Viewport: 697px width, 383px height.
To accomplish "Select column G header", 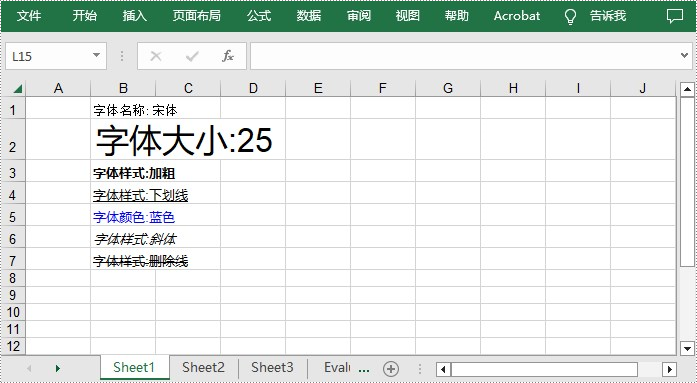I will point(448,88).
